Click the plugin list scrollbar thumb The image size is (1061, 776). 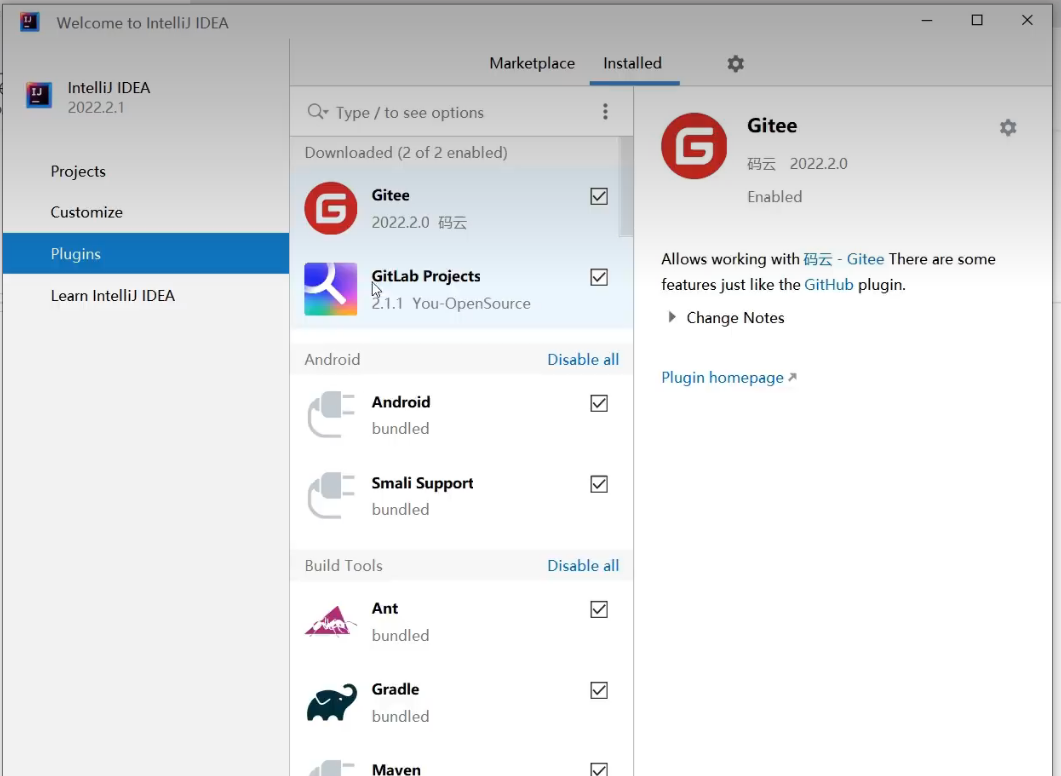pos(626,187)
